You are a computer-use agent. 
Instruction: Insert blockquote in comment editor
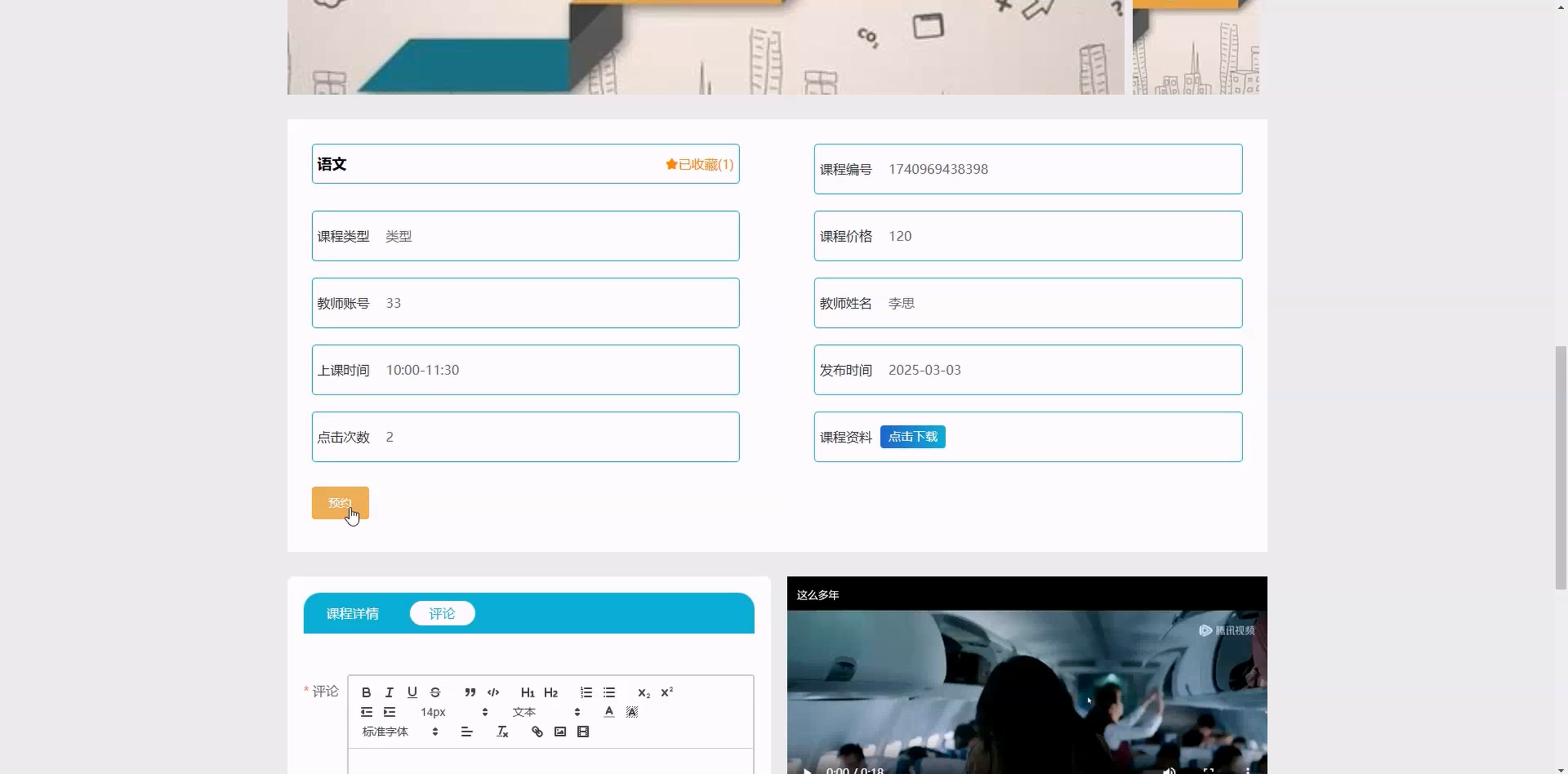tap(470, 693)
